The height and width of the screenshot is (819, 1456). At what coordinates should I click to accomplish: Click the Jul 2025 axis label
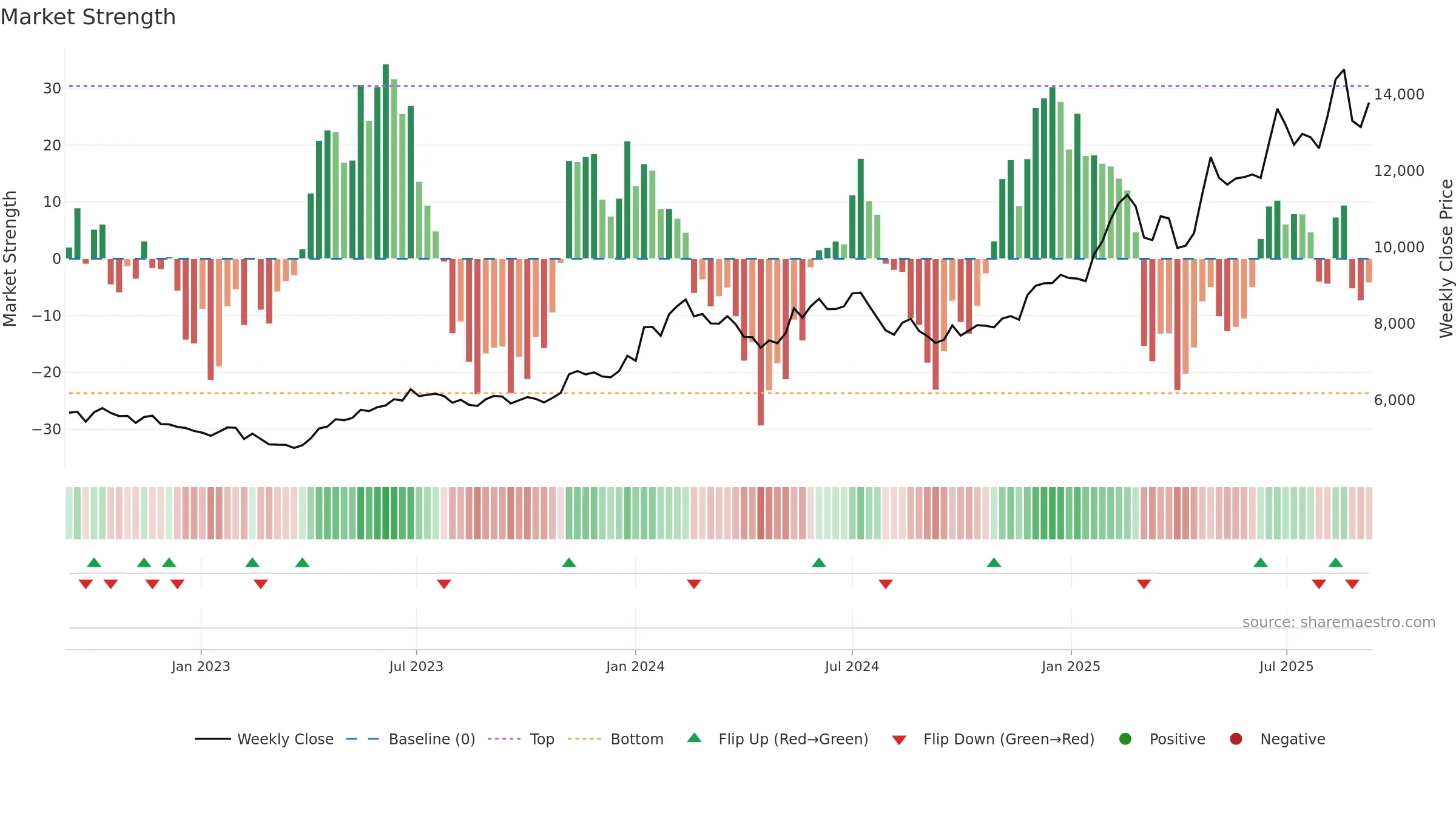[1286, 666]
